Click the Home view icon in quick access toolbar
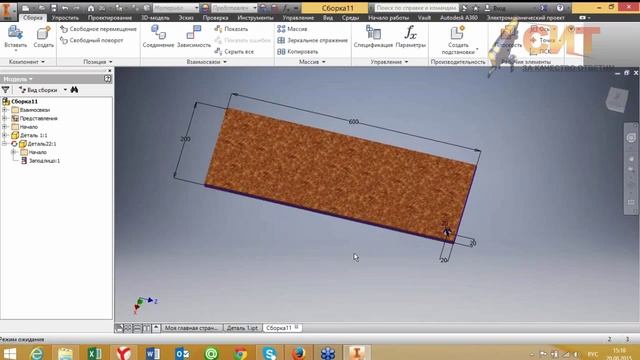This screenshot has width=640, height=360. pyautogui.click(x=91, y=8)
